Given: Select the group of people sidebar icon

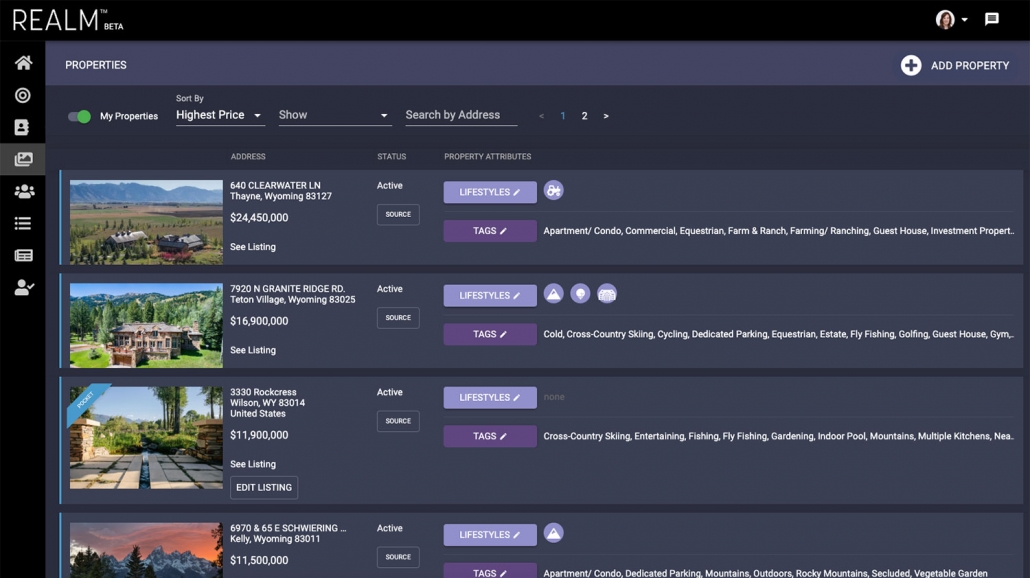Looking at the screenshot, I should (23, 192).
